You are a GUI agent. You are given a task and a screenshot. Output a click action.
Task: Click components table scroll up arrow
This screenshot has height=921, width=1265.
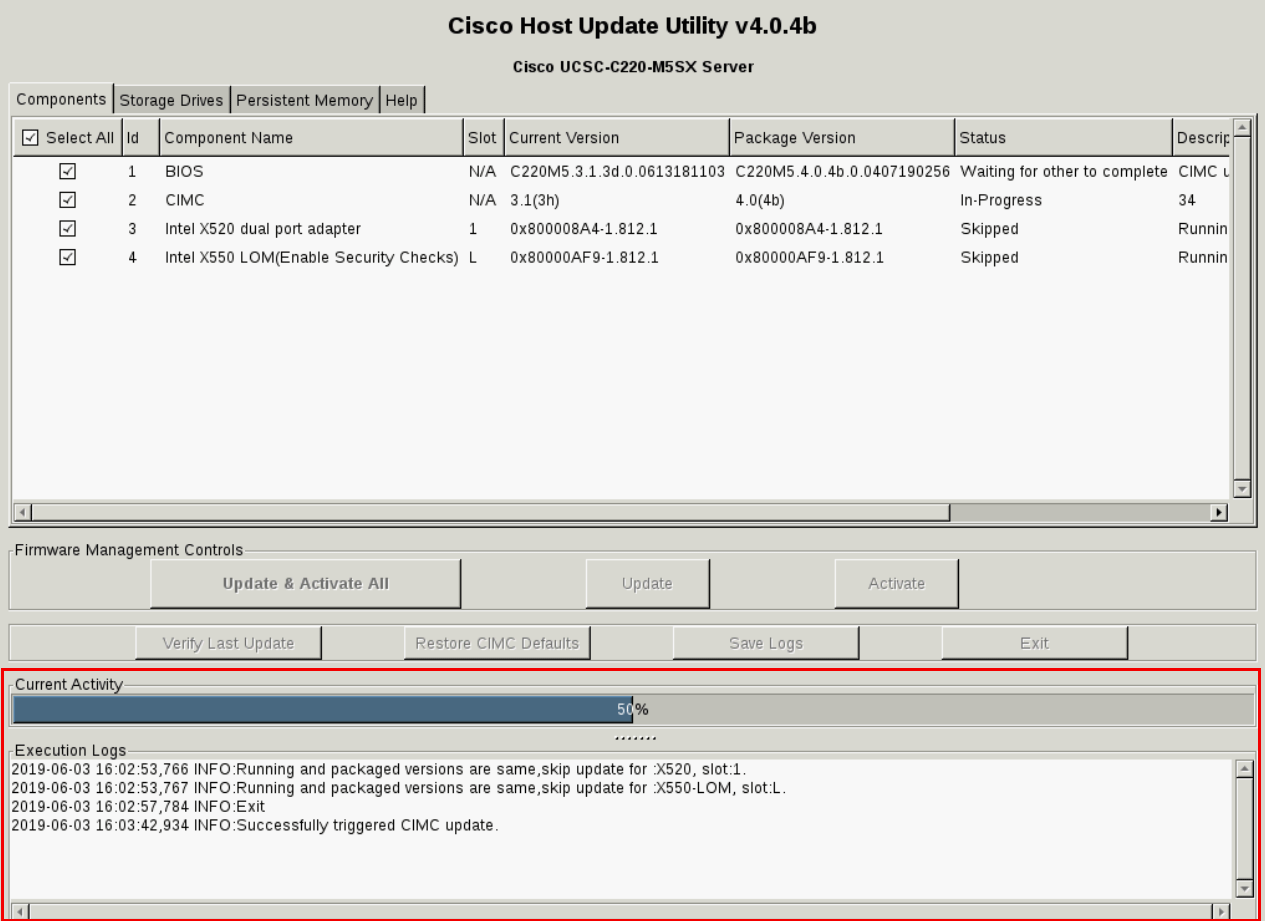[x=1242, y=127]
